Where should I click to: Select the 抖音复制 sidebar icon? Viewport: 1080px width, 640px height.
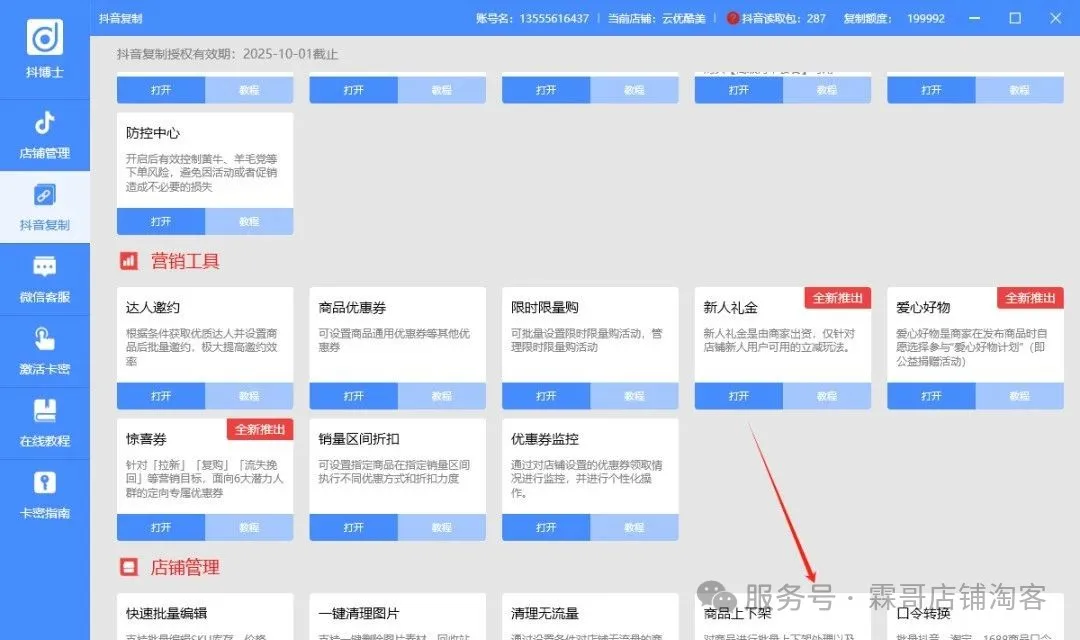coord(44,196)
